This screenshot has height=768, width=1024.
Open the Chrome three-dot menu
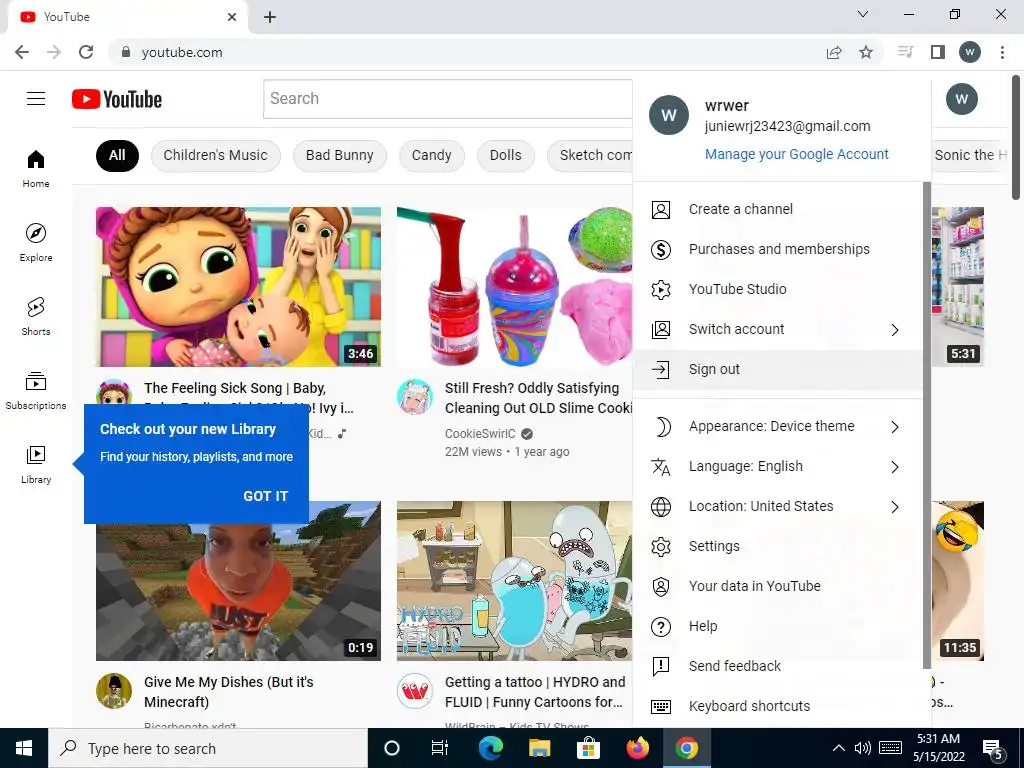pos(1002,52)
